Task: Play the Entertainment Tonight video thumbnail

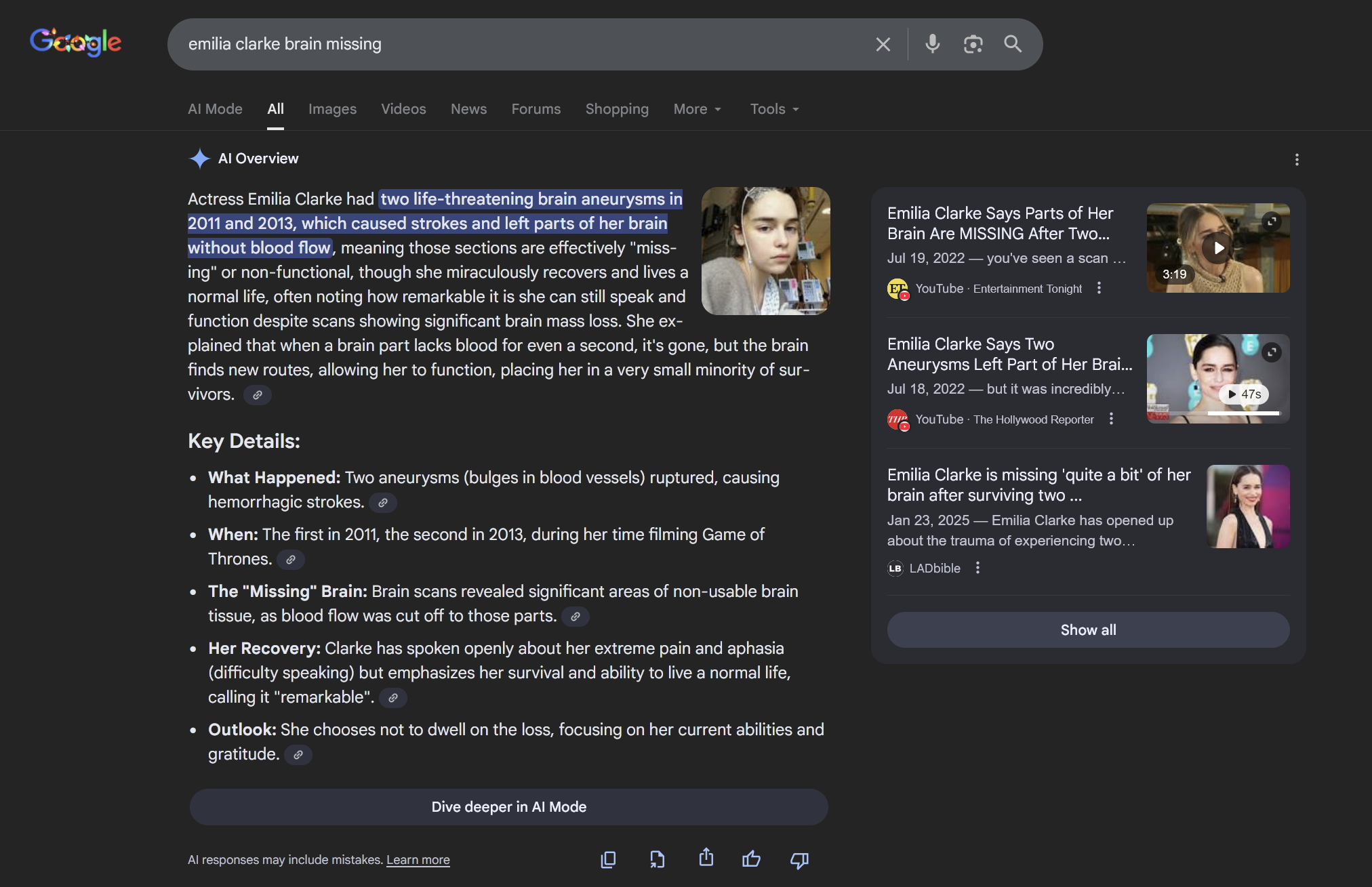Action: click(x=1217, y=248)
